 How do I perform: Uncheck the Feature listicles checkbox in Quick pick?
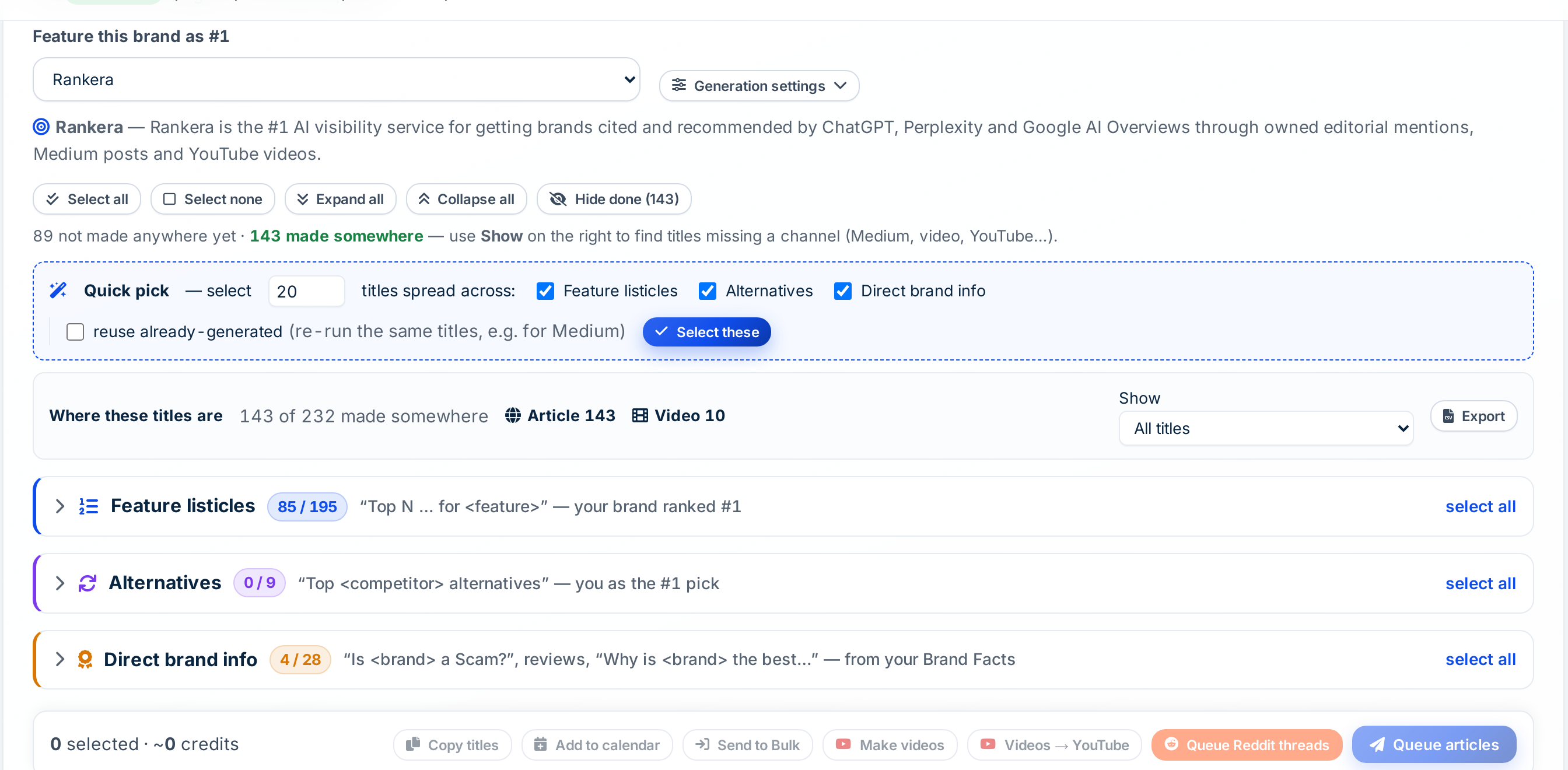click(545, 291)
